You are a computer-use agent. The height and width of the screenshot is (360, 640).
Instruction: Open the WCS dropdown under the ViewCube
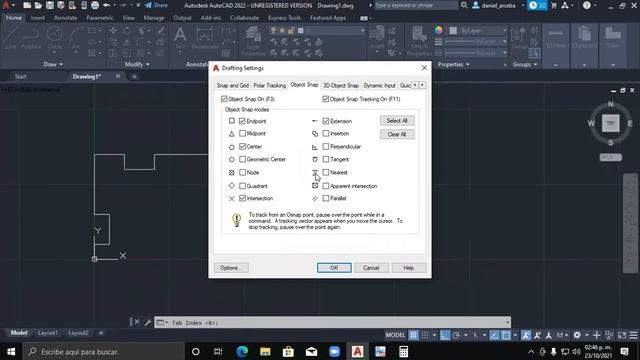(611, 157)
